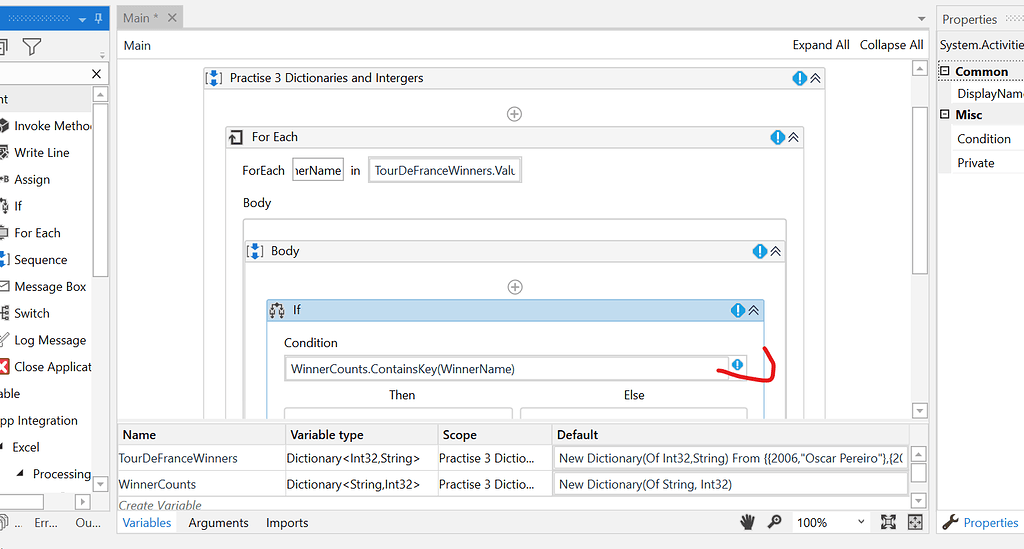Collapse the Practise 3 Dictionaries sequence chevron
Image resolution: width=1024 pixels, height=549 pixels.
point(815,78)
